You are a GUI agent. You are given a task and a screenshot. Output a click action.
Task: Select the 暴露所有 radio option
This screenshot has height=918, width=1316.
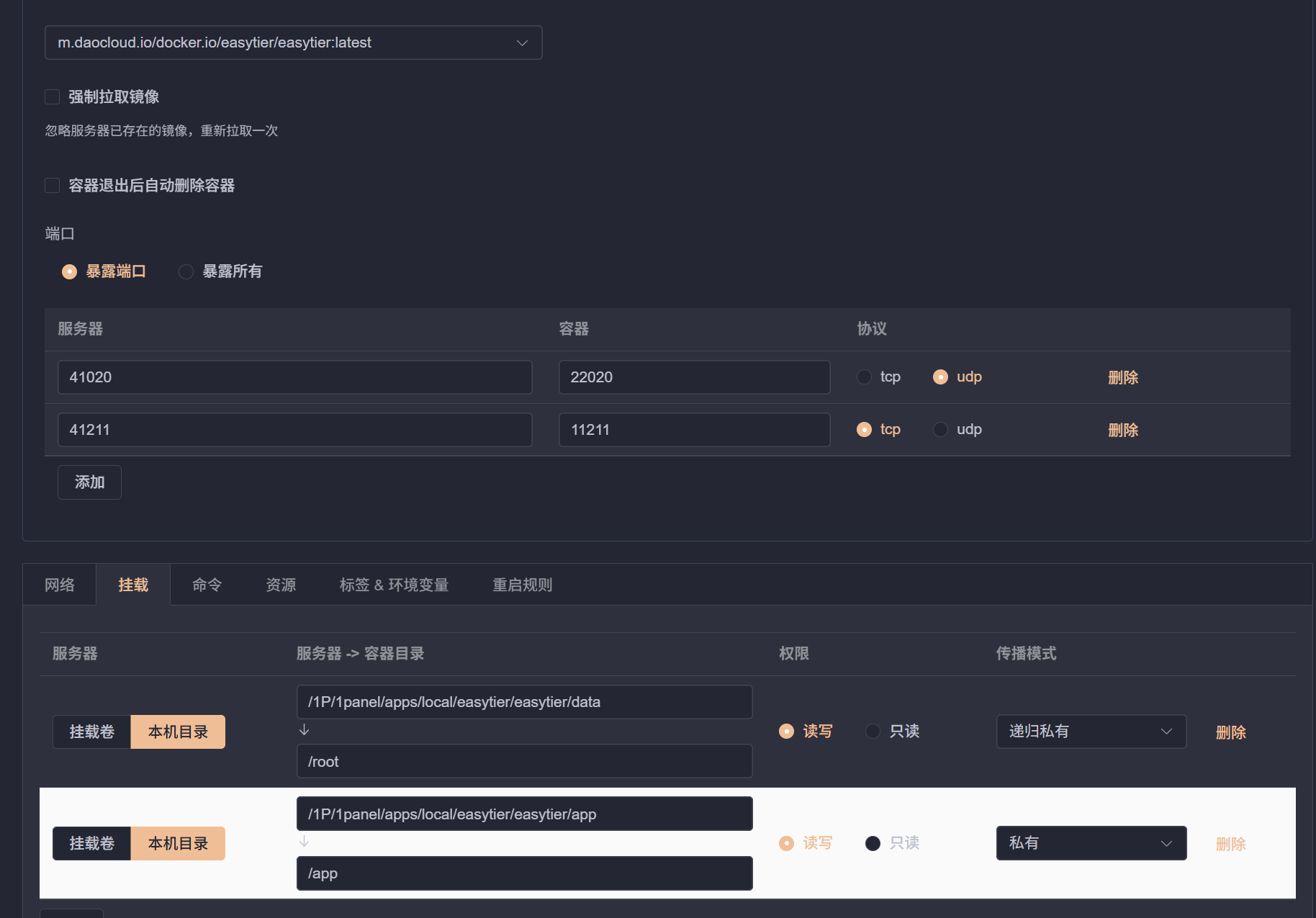[x=186, y=271]
